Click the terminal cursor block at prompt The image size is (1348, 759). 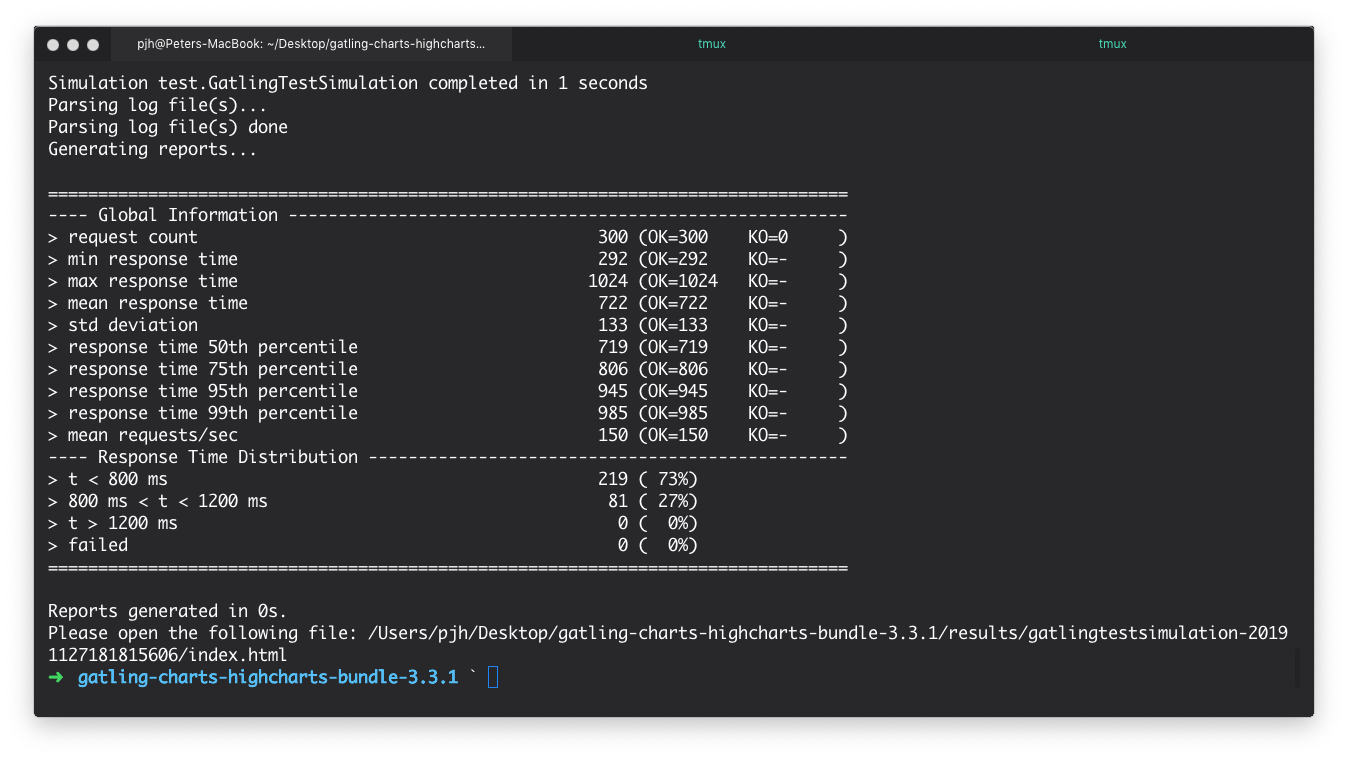(493, 678)
